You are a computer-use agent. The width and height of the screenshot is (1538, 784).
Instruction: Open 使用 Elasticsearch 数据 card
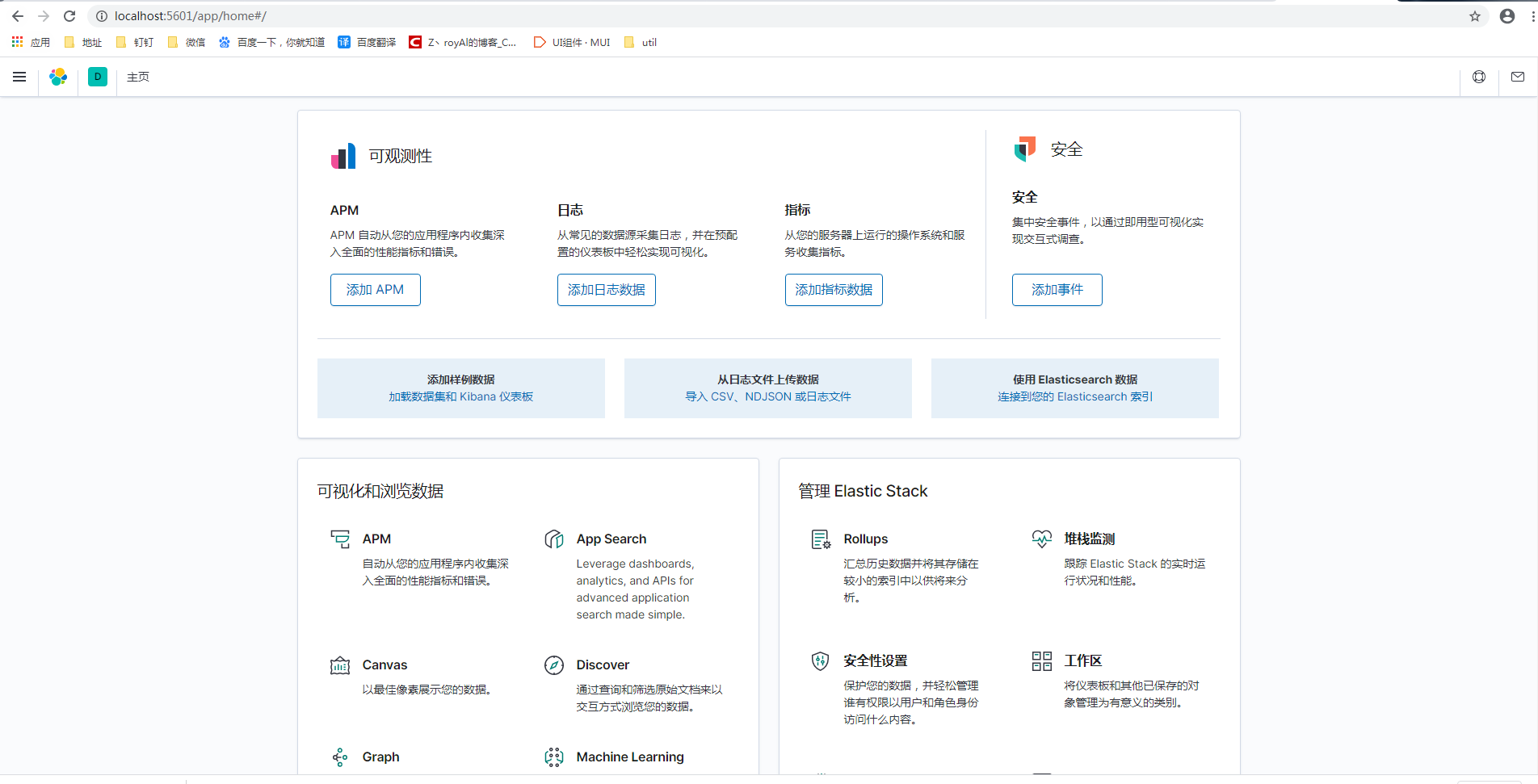[1075, 388]
